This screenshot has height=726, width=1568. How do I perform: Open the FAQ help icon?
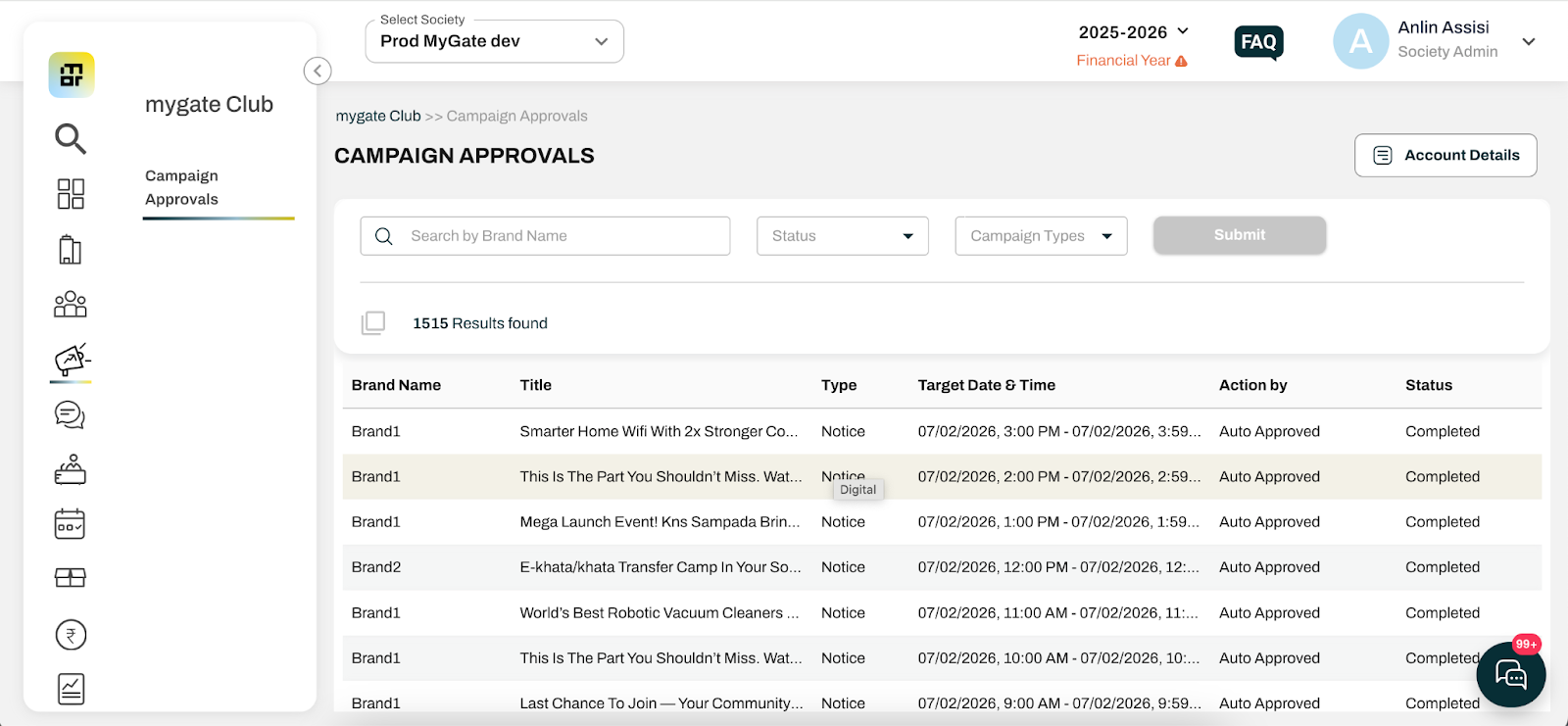1259,43
